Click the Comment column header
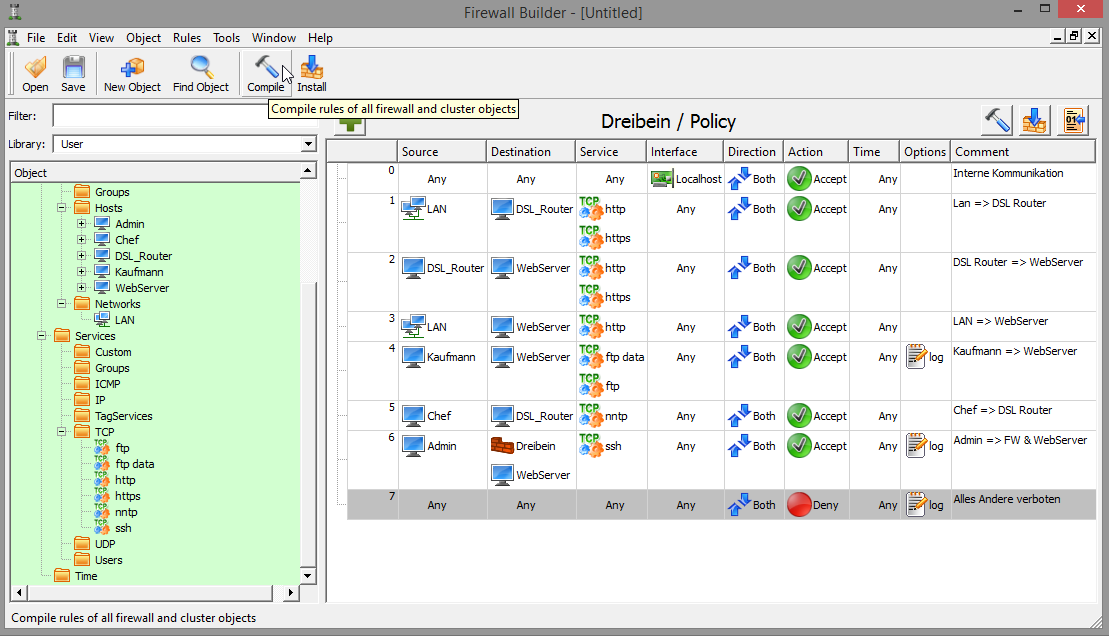 (x=1022, y=152)
